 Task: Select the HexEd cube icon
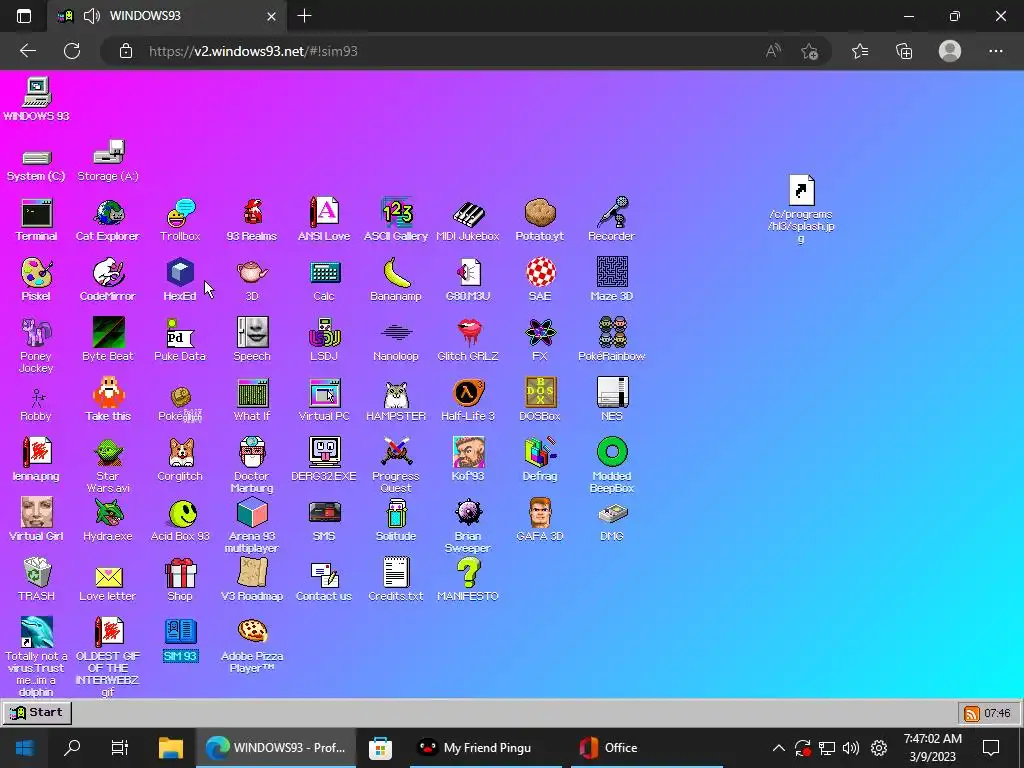[x=180, y=280]
